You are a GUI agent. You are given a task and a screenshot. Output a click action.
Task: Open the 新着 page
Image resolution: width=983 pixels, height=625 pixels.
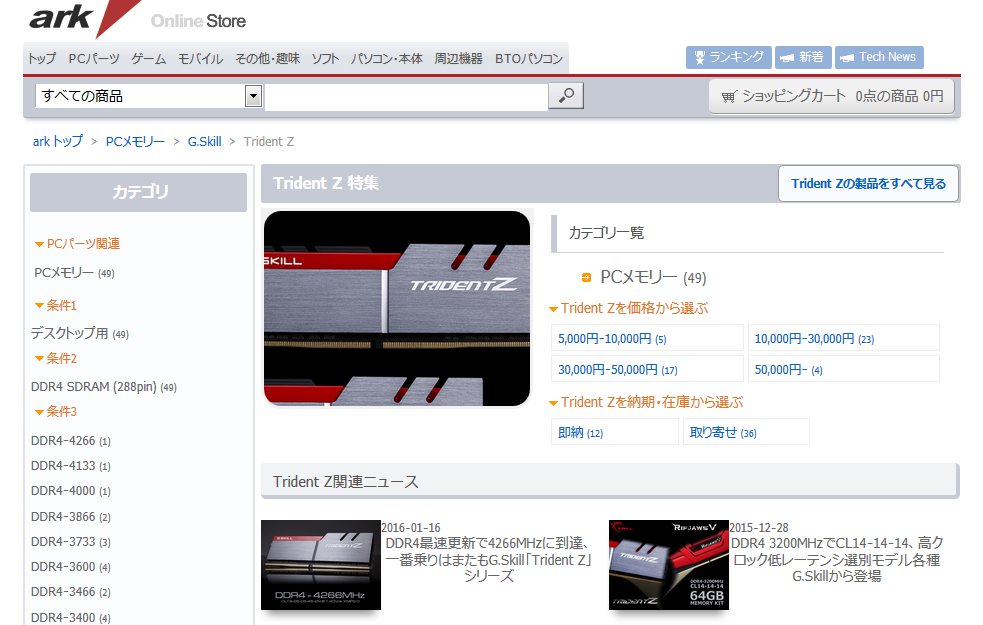pos(803,57)
